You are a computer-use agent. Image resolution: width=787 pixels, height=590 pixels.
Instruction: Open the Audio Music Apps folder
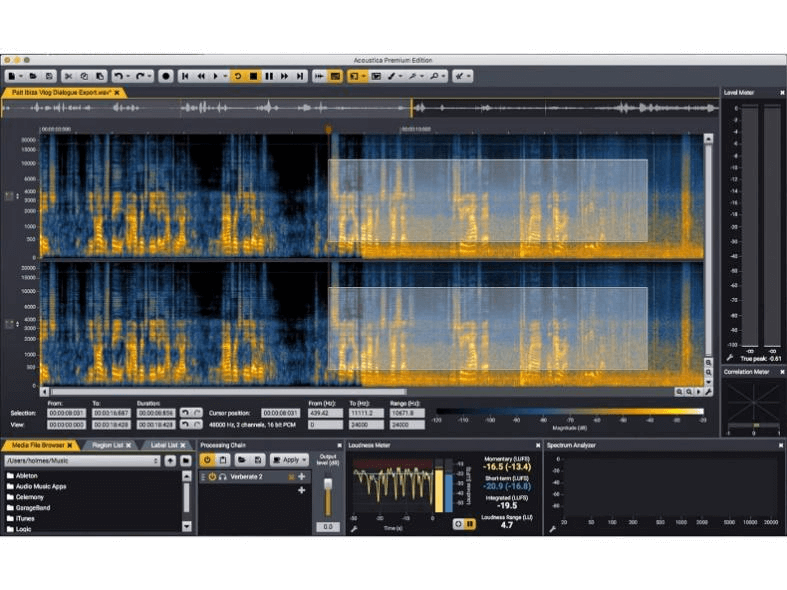pyautogui.click(x=36, y=486)
